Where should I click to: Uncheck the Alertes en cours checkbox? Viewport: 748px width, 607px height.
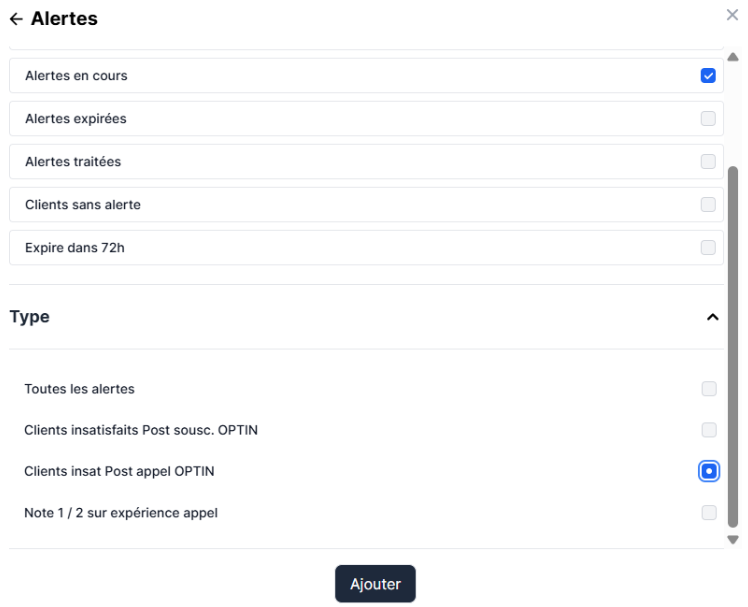pos(708,76)
